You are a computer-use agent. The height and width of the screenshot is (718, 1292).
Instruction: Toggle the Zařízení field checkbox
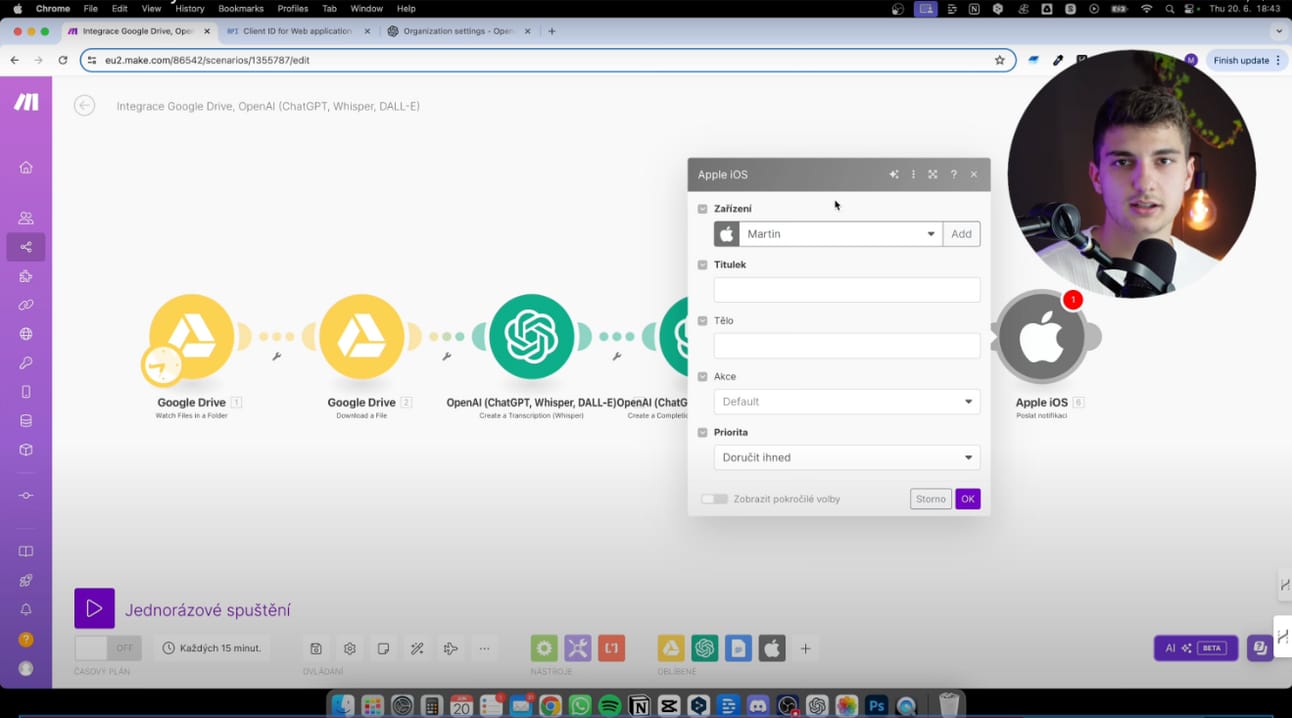tap(703, 209)
